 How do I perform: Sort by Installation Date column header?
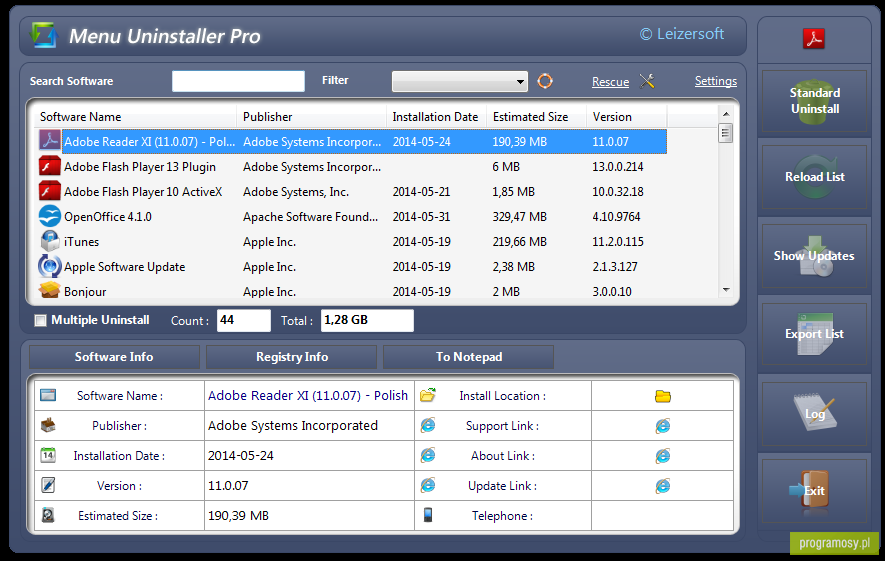coord(436,117)
